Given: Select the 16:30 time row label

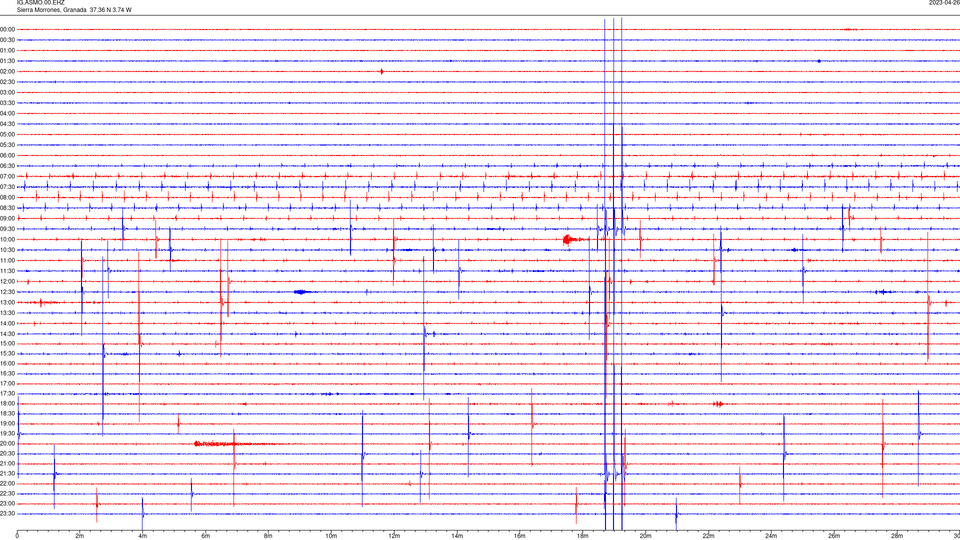Looking at the screenshot, I should pos(8,373).
